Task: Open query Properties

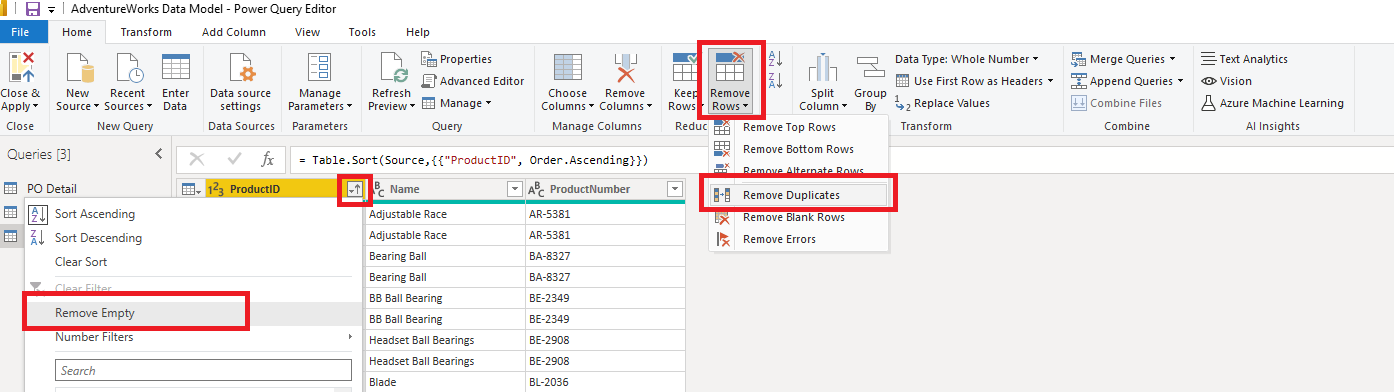Action: point(457,59)
